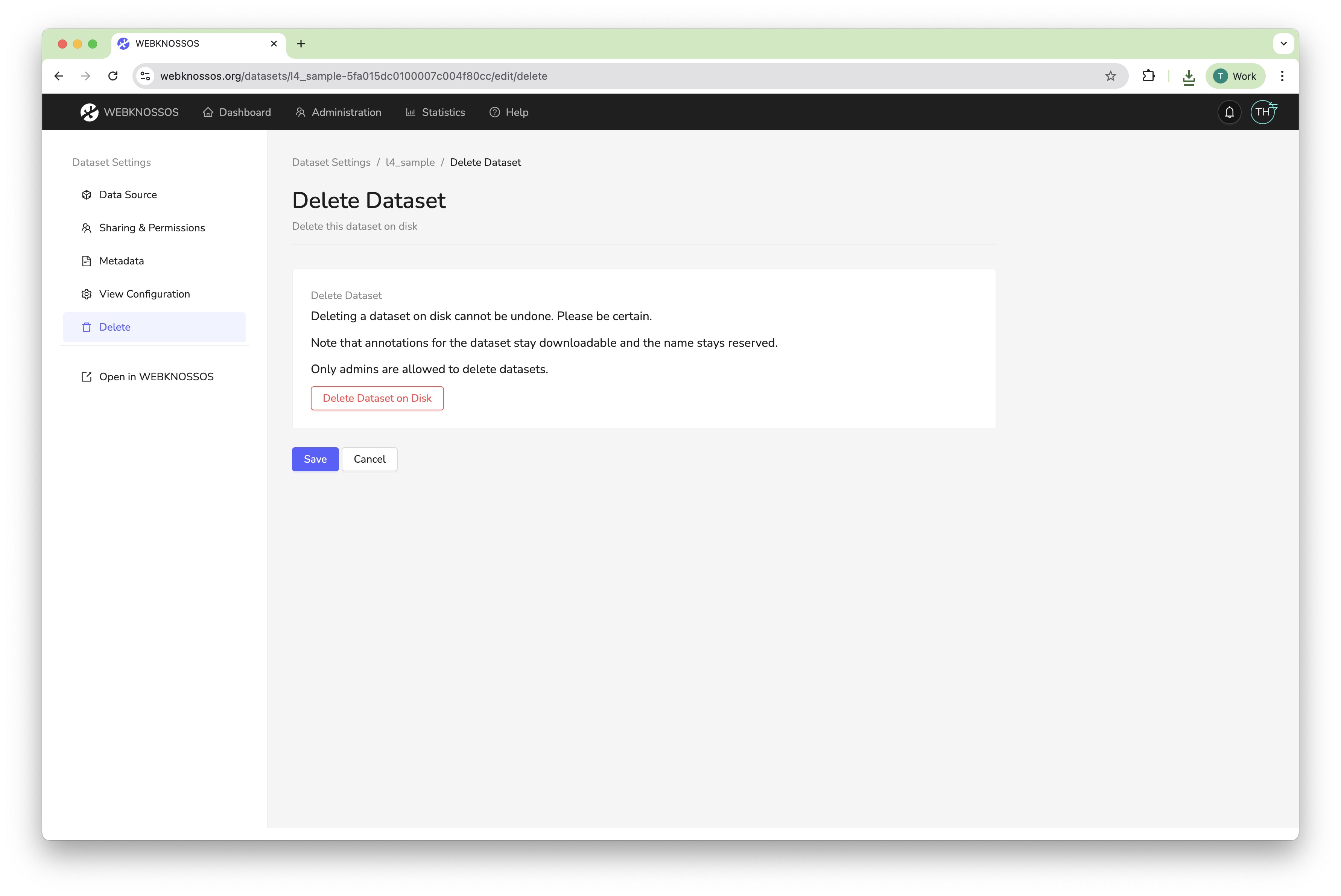1341x896 pixels.
Task: Bookmark this page with star icon
Action: [1110, 76]
